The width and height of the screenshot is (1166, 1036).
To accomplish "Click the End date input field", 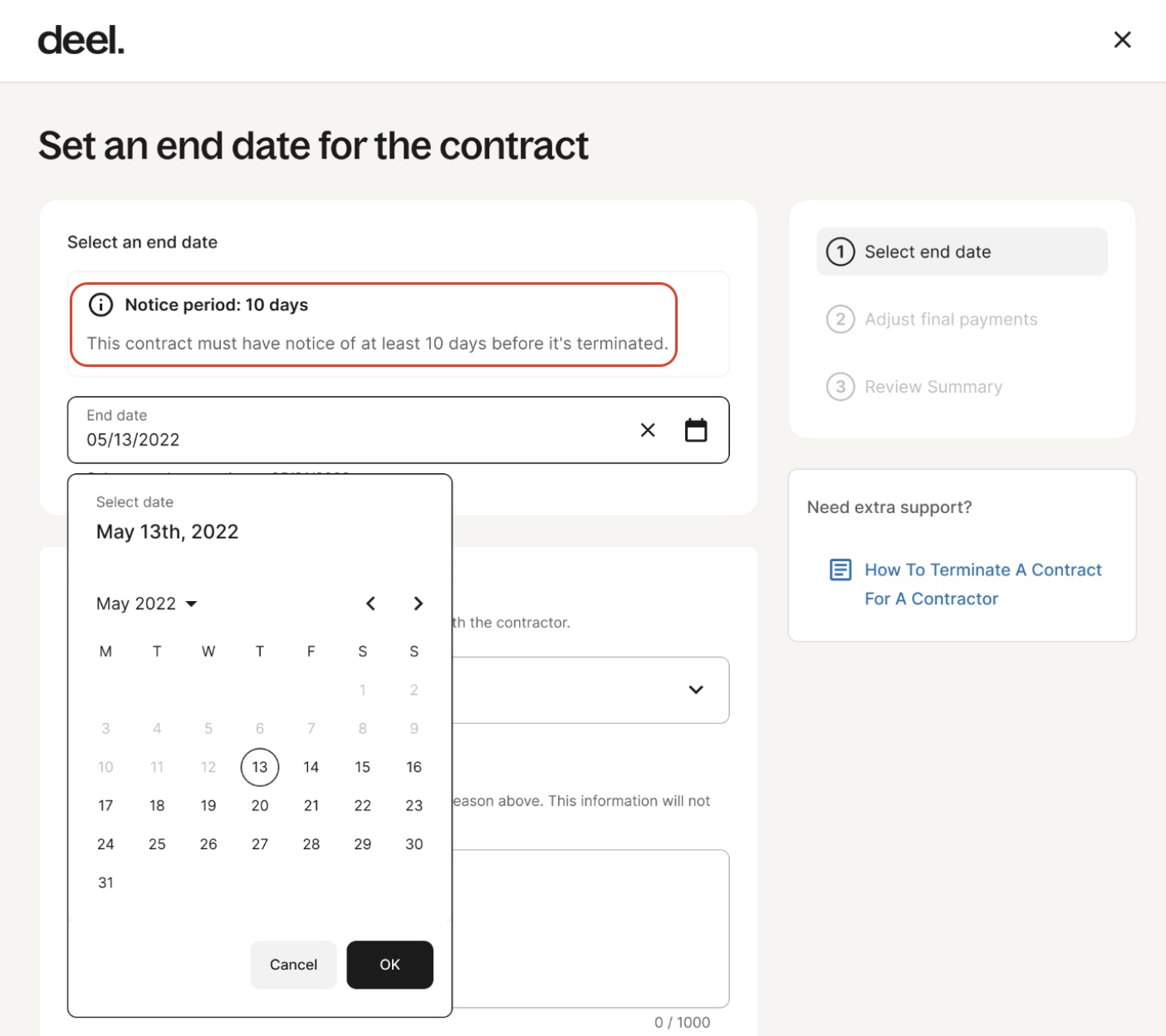I will coord(398,430).
